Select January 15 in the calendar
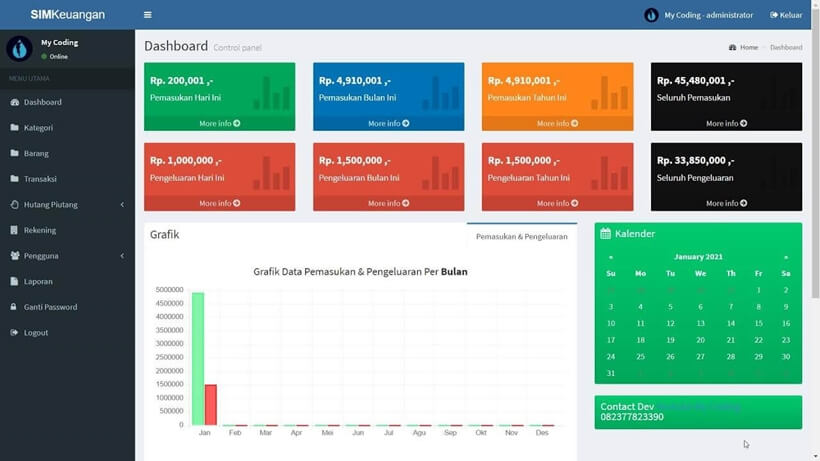 pyautogui.click(x=758, y=323)
